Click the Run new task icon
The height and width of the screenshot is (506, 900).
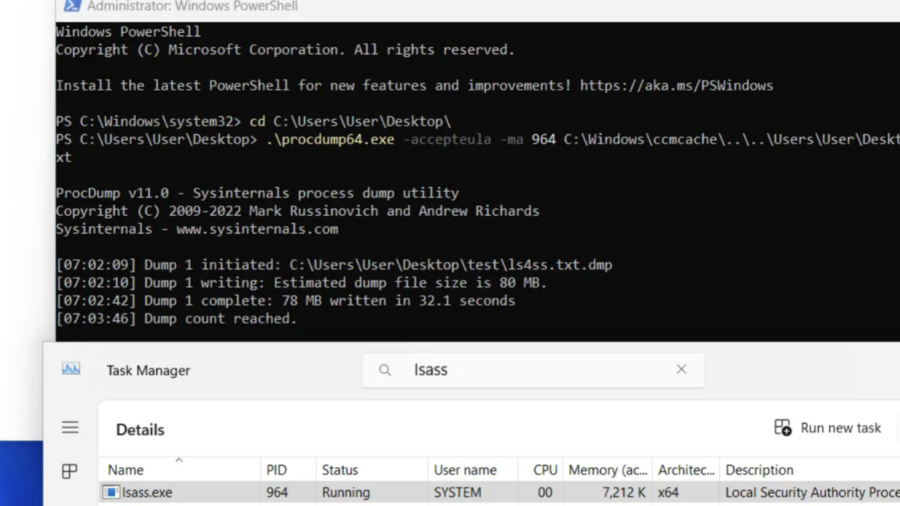point(782,427)
